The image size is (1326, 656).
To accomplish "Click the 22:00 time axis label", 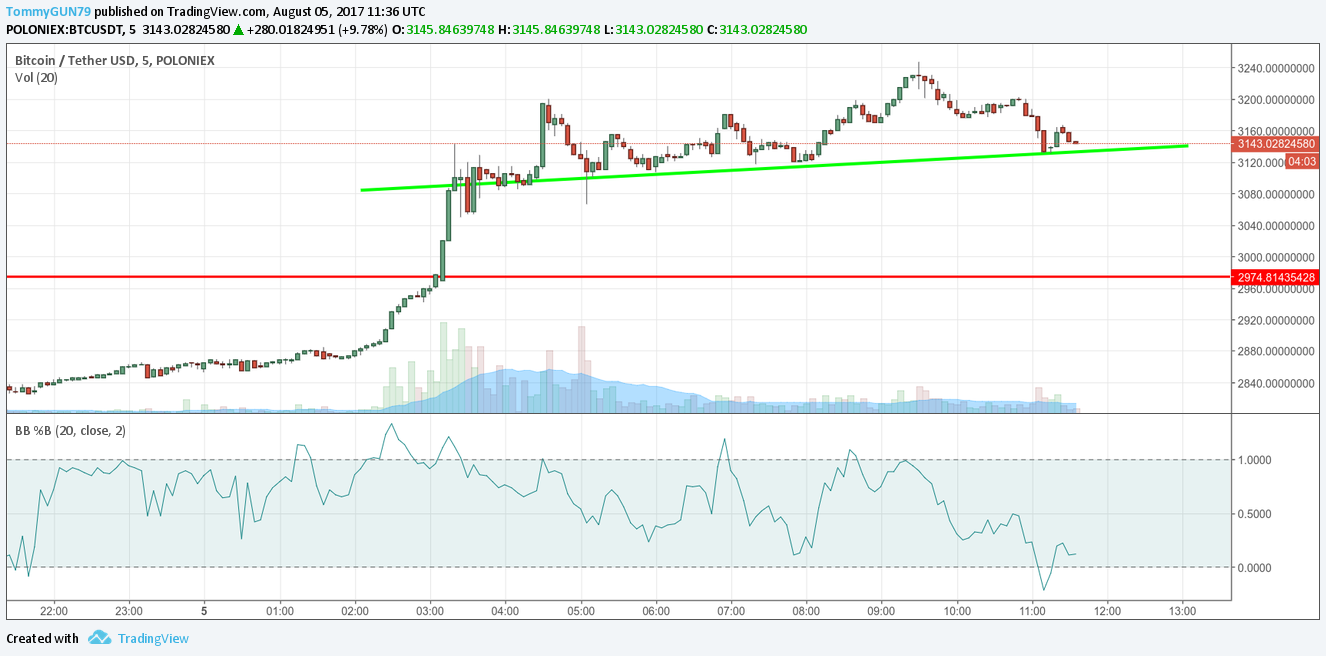I will pos(54,611).
